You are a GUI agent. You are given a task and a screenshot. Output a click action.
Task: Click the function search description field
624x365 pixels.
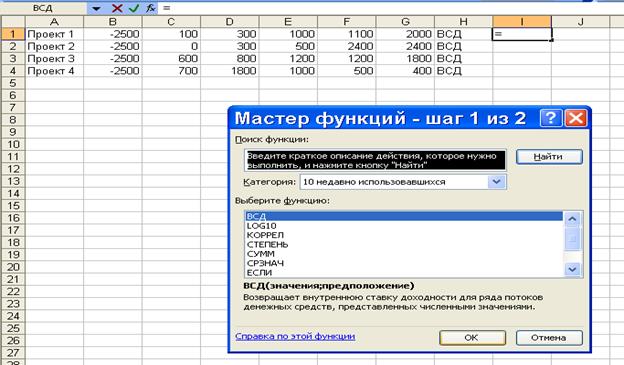tap(375, 160)
